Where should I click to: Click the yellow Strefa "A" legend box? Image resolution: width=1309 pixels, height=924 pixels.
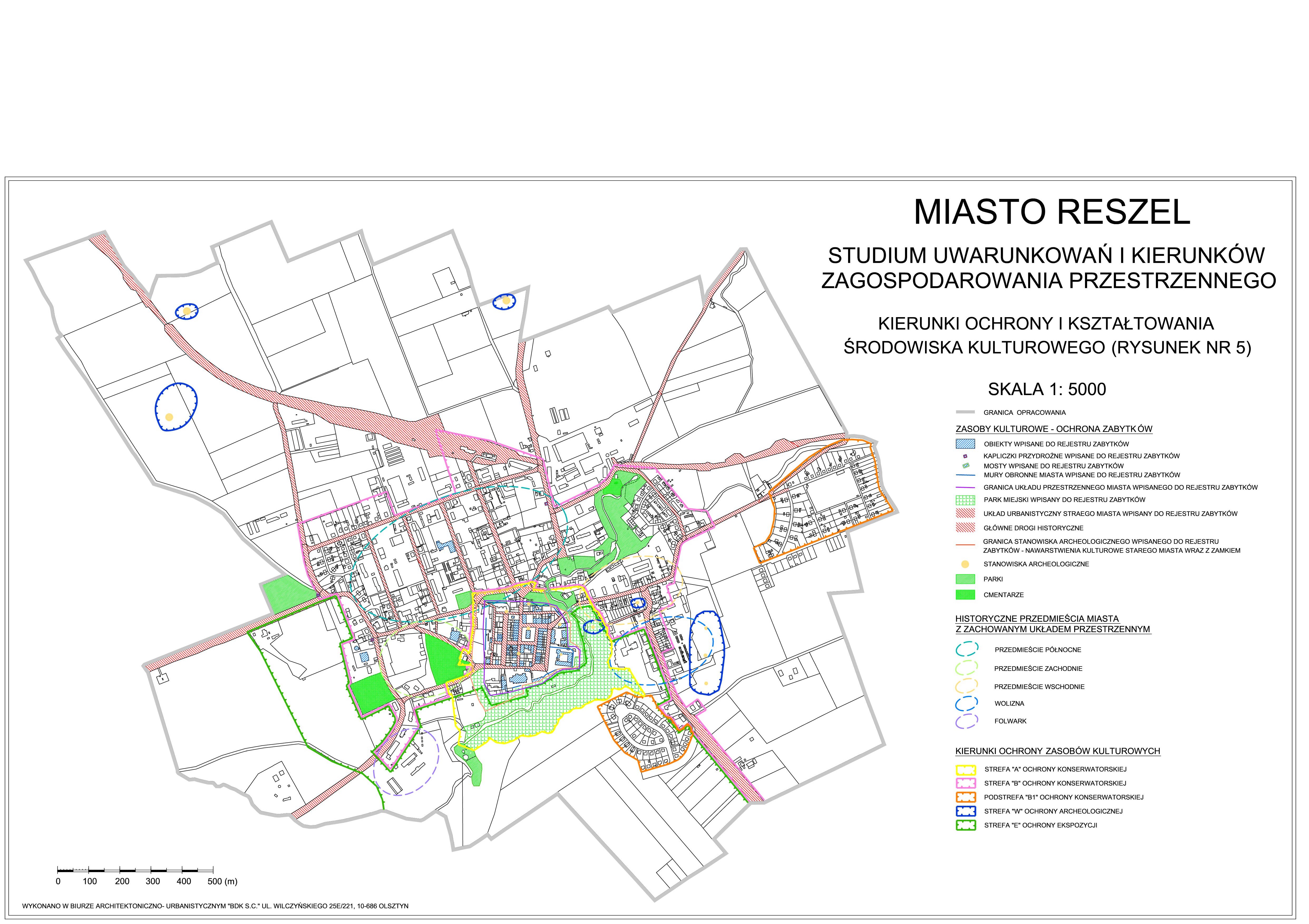[966, 770]
